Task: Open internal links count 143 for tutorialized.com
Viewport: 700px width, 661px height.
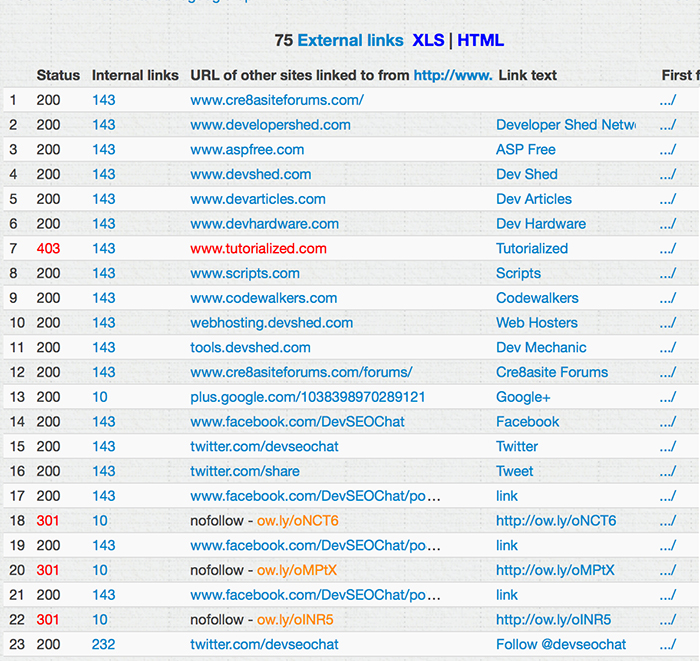Action: [104, 249]
